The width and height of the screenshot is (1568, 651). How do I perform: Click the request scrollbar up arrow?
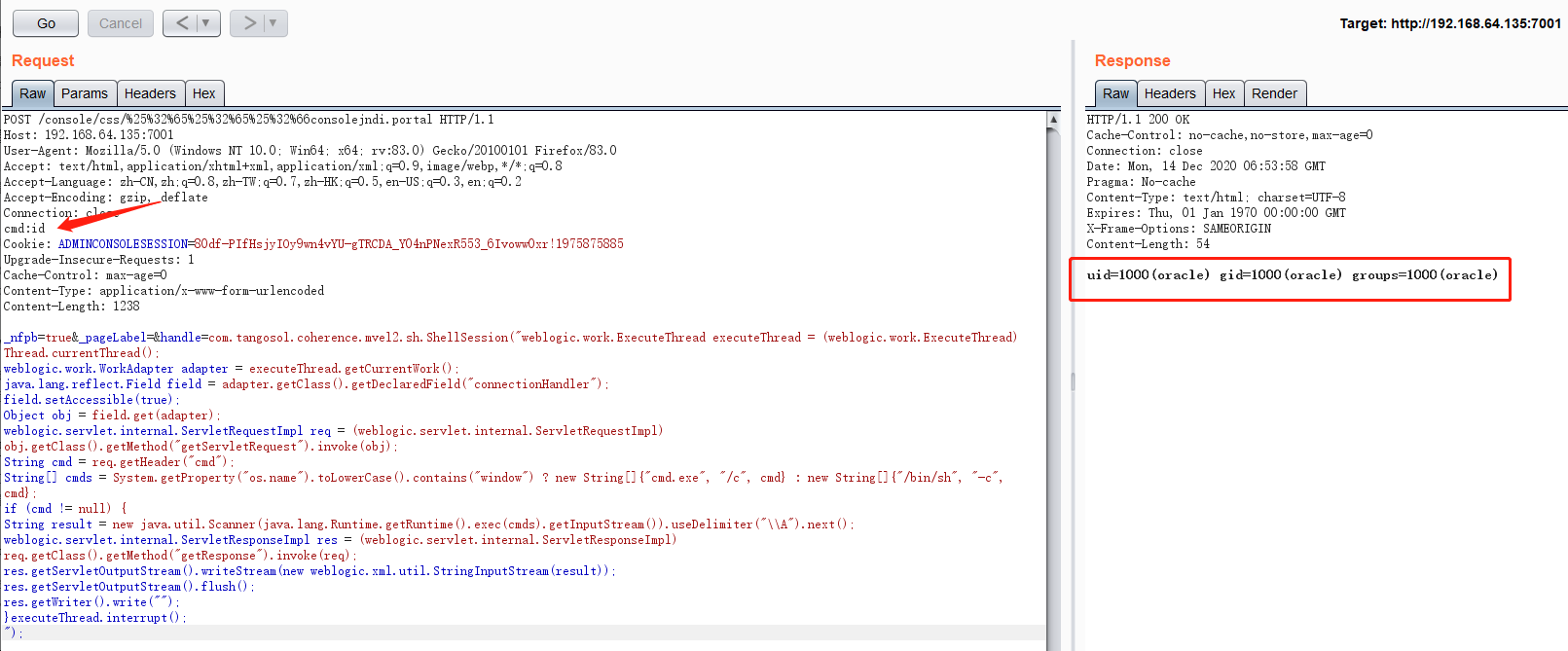[x=1053, y=119]
